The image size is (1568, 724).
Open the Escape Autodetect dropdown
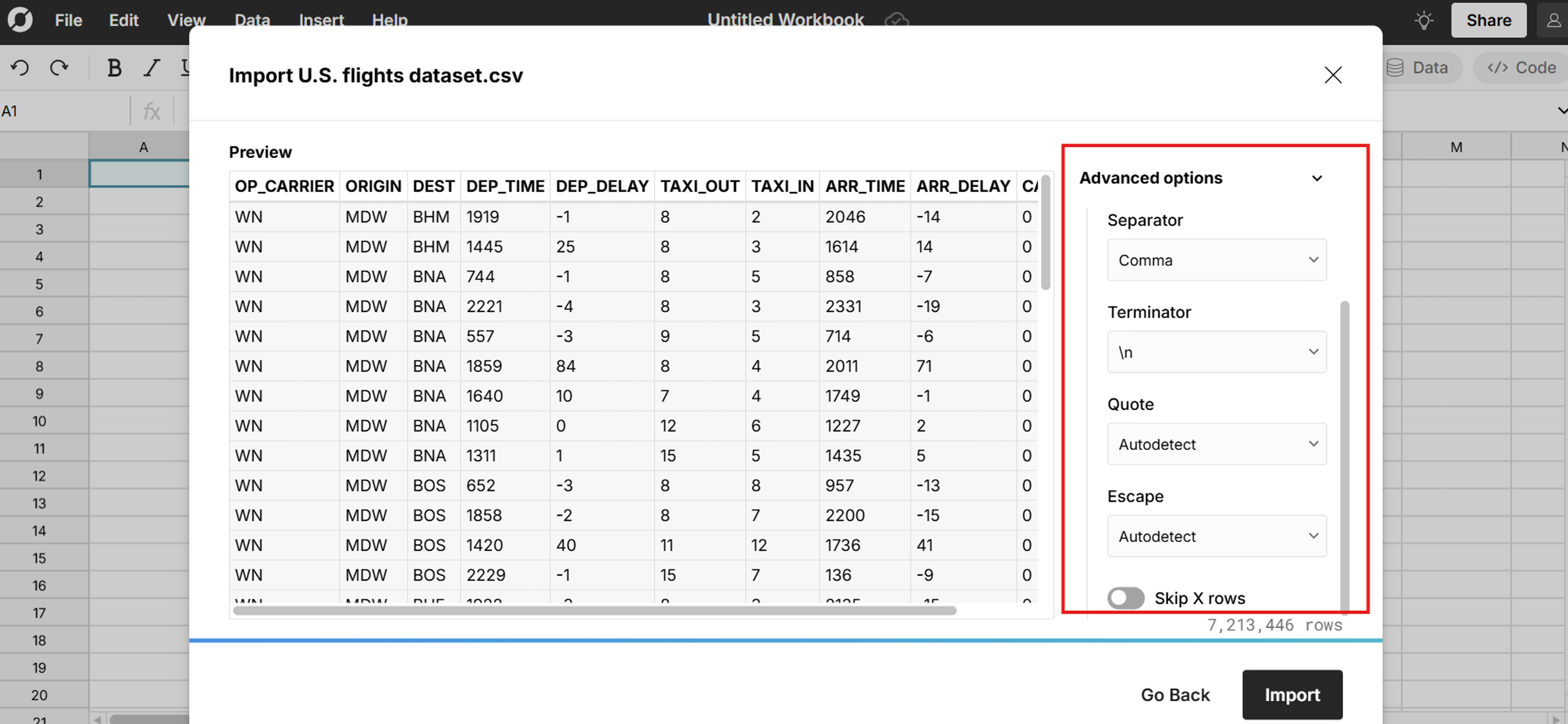click(1216, 536)
